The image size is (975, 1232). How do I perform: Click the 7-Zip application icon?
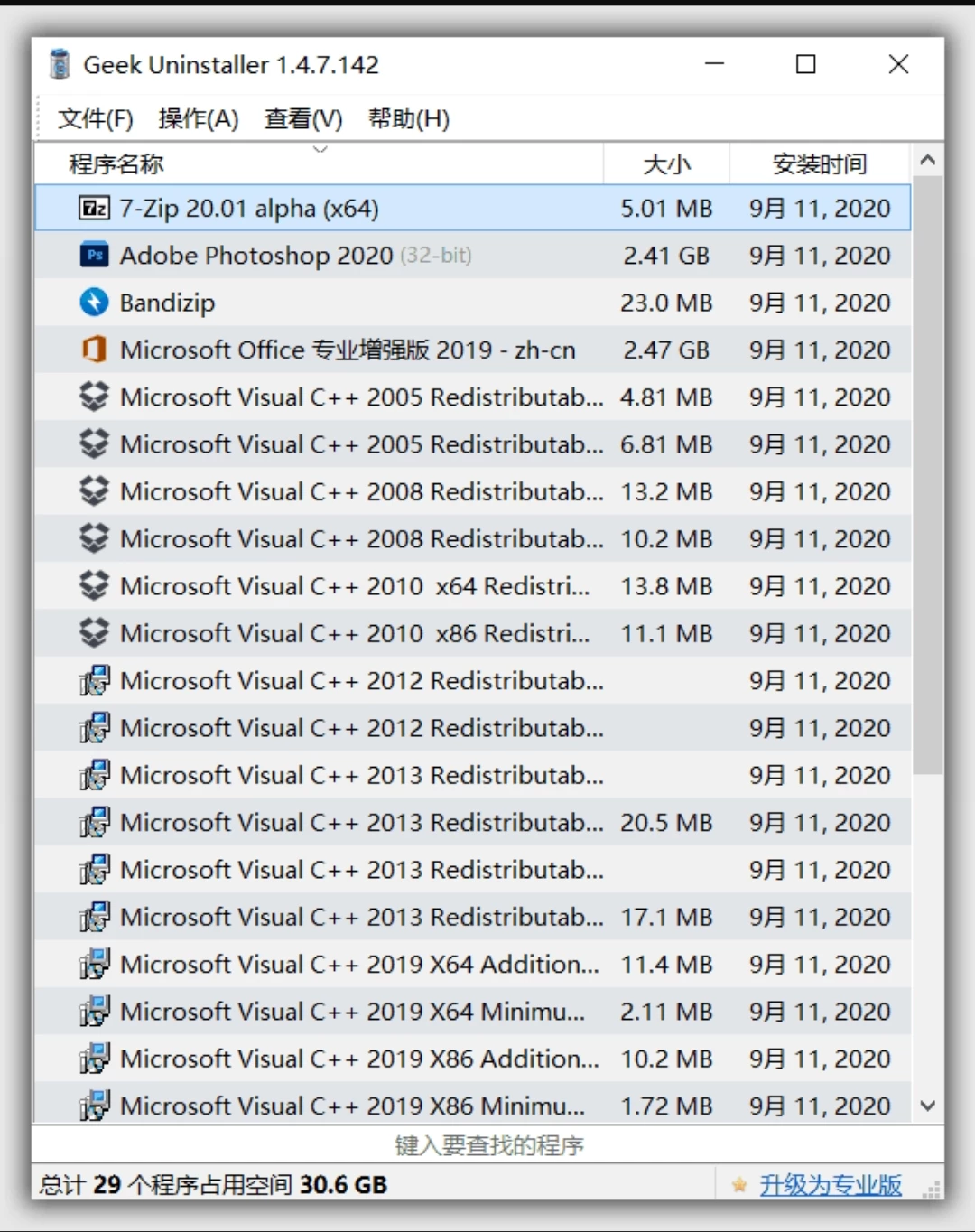click(x=94, y=208)
